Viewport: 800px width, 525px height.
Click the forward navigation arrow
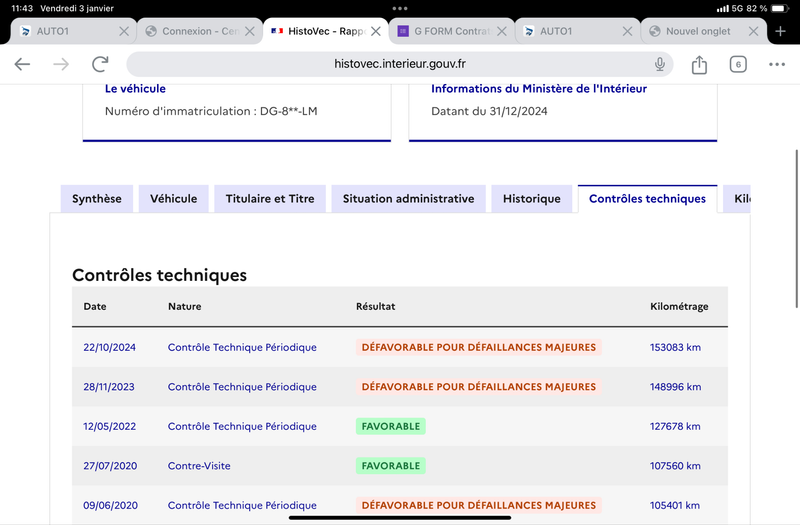61,64
